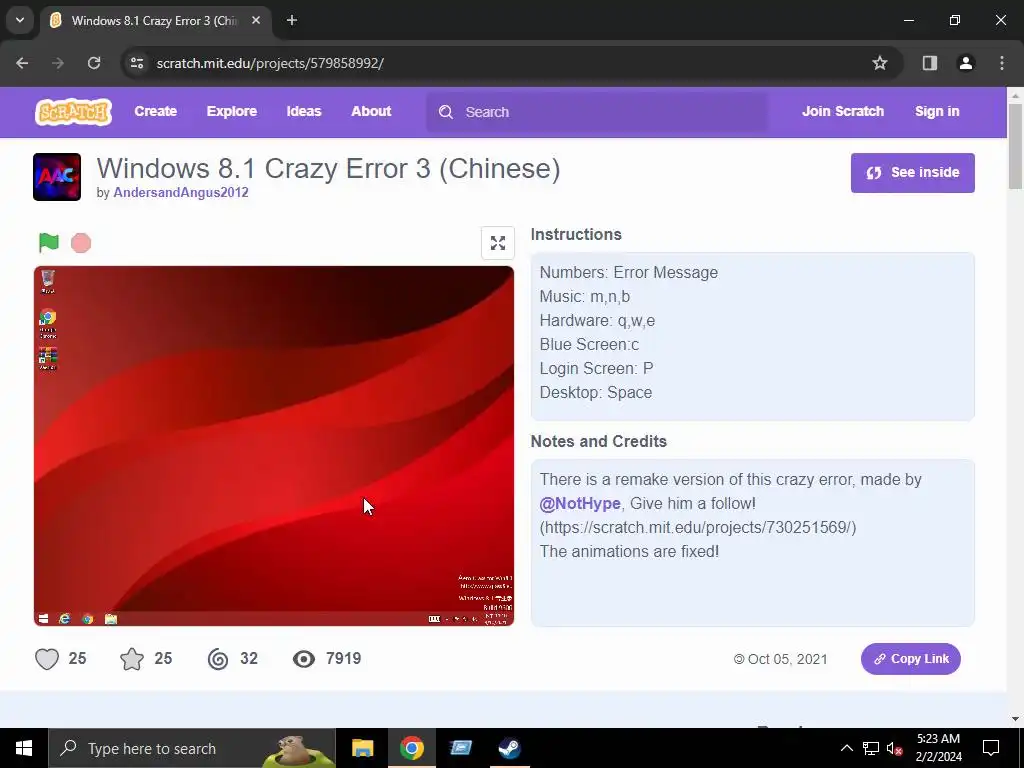Open File Explorer from Windows taskbar
The height and width of the screenshot is (768, 1024).
(x=362, y=748)
